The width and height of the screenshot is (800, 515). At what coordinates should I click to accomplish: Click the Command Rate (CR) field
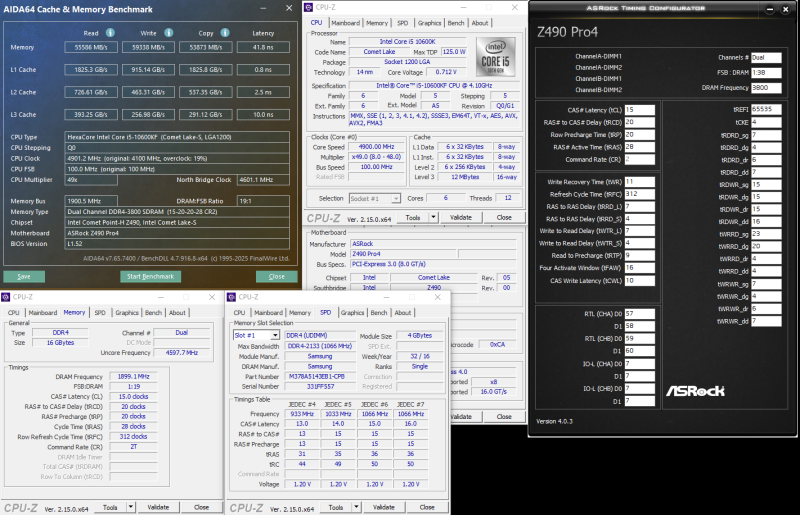tap(639, 159)
